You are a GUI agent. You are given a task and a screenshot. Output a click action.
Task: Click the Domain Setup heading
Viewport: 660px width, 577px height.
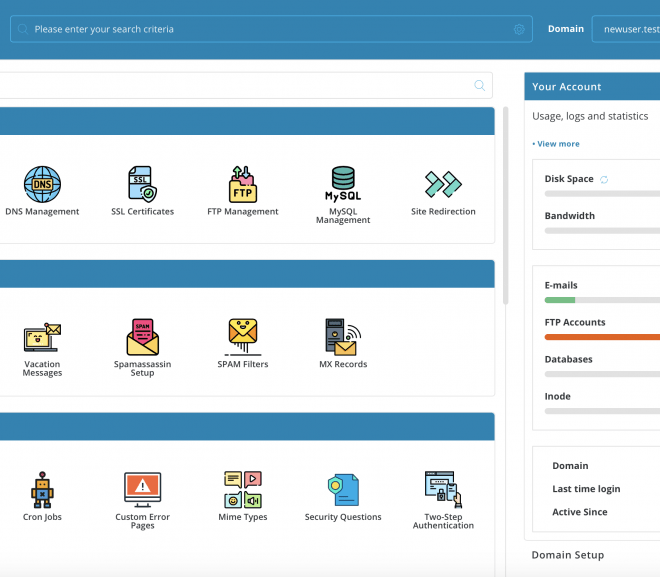coord(568,555)
